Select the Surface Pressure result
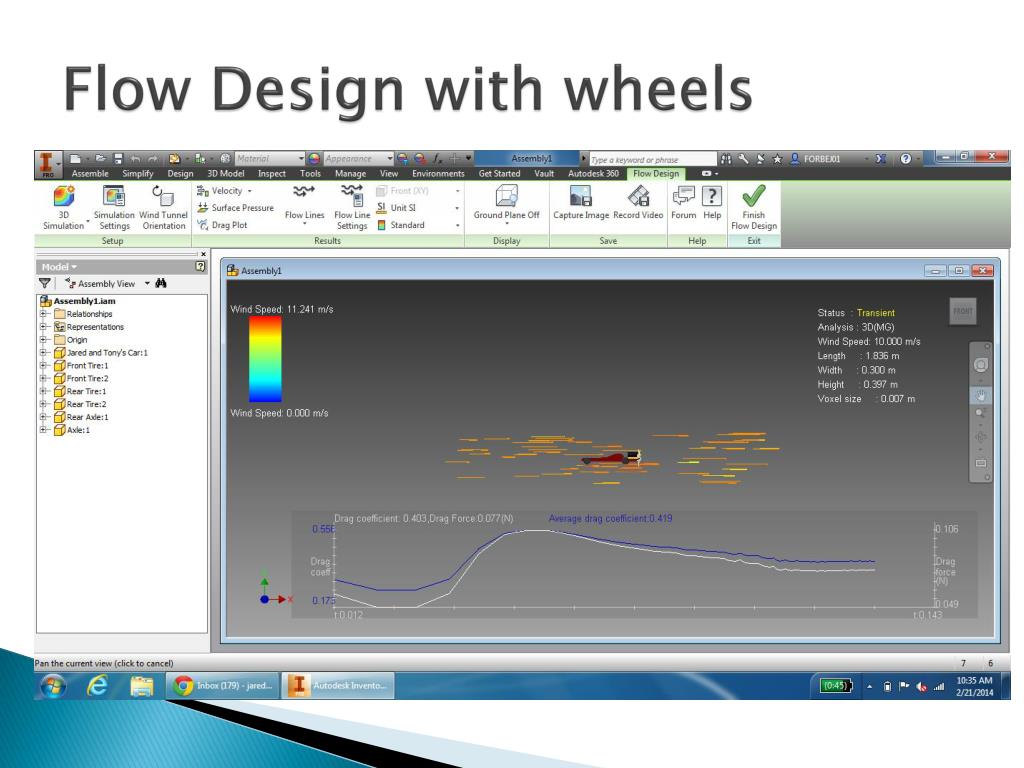 click(x=236, y=208)
